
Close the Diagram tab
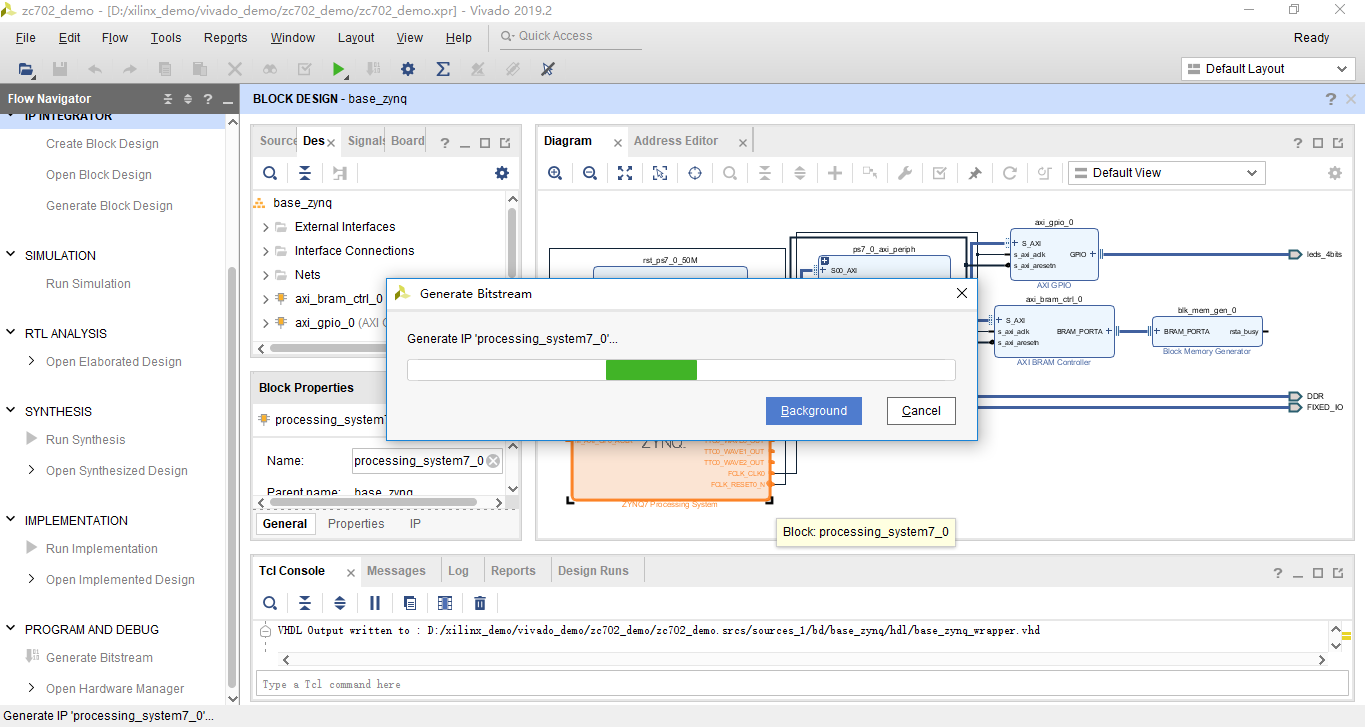[x=618, y=142]
